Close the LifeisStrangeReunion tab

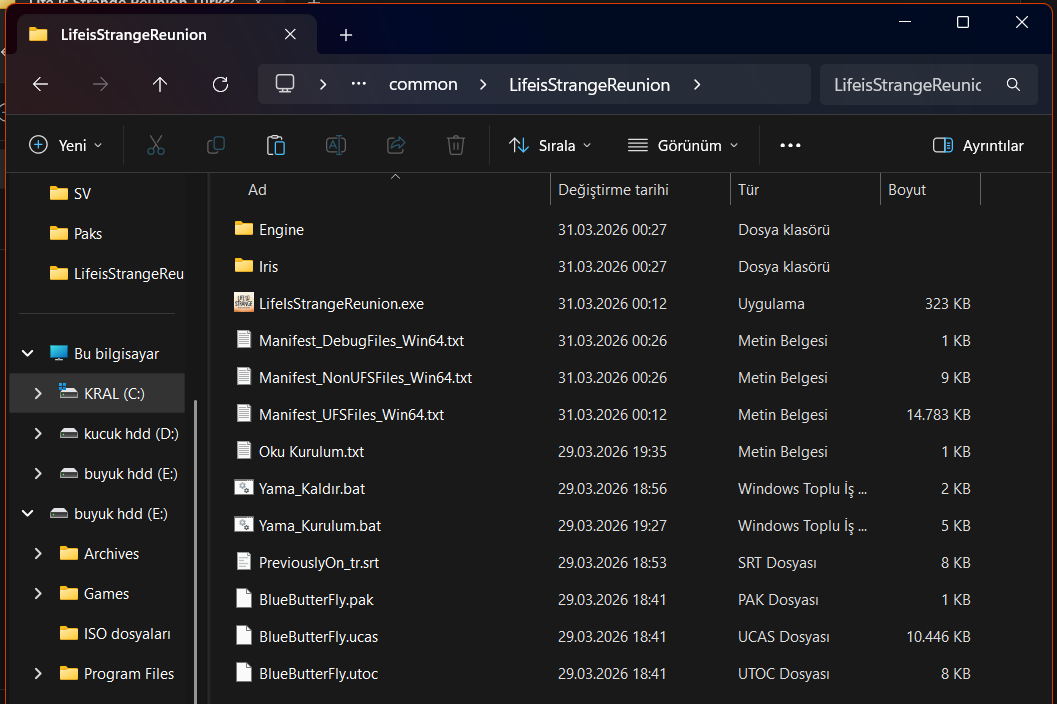pyautogui.click(x=290, y=34)
